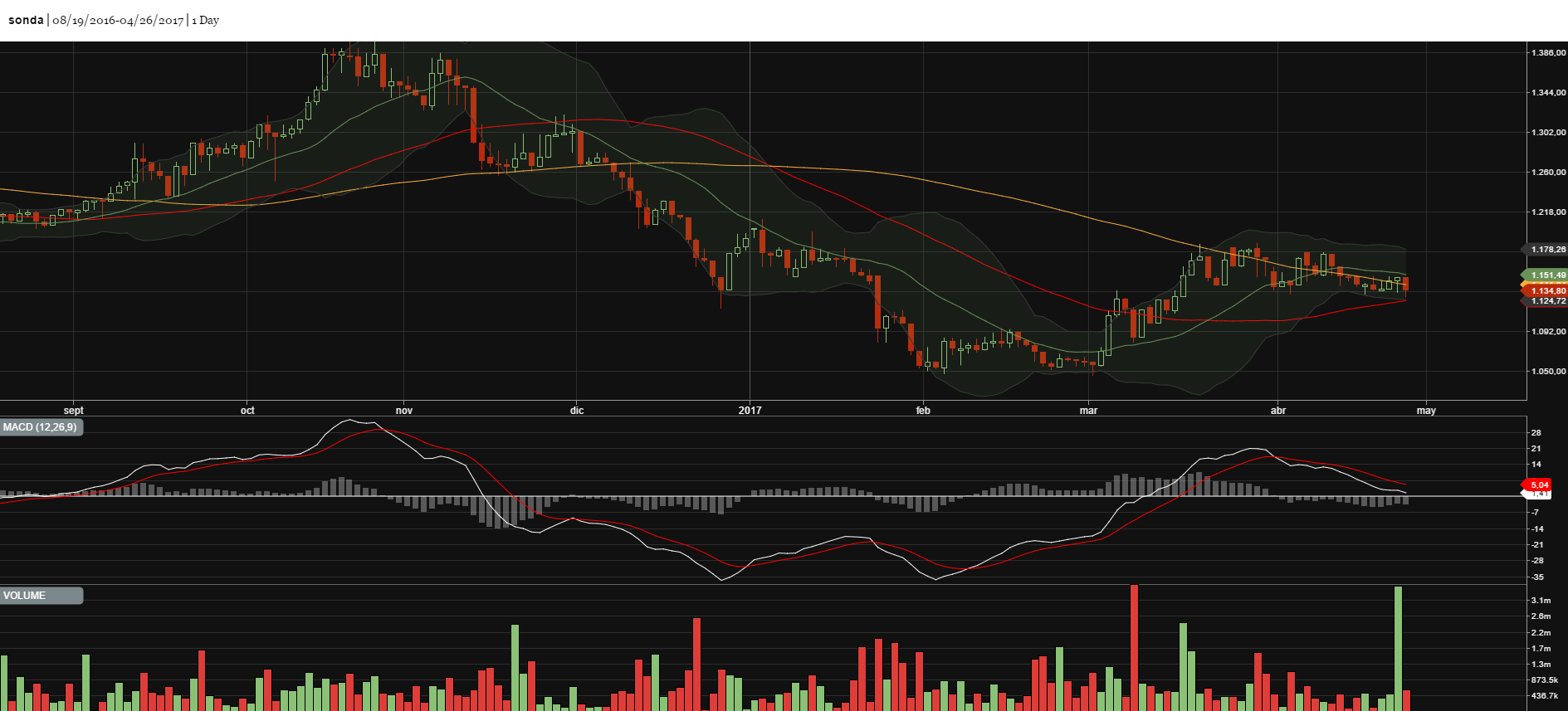Select the '08/19/2016-04/26/2017' date range text

[118, 20]
